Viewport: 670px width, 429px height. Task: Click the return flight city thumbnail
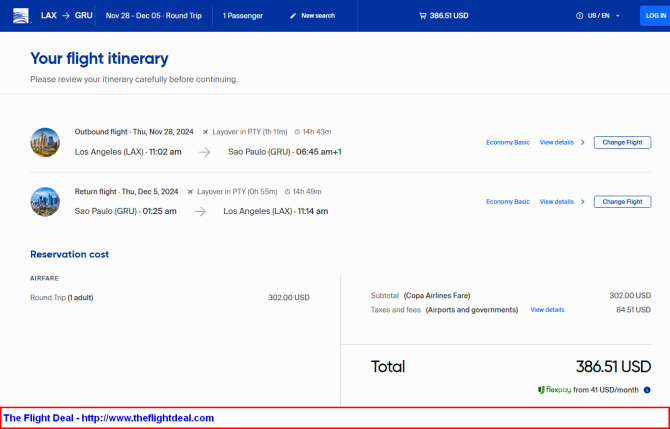[45, 202]
